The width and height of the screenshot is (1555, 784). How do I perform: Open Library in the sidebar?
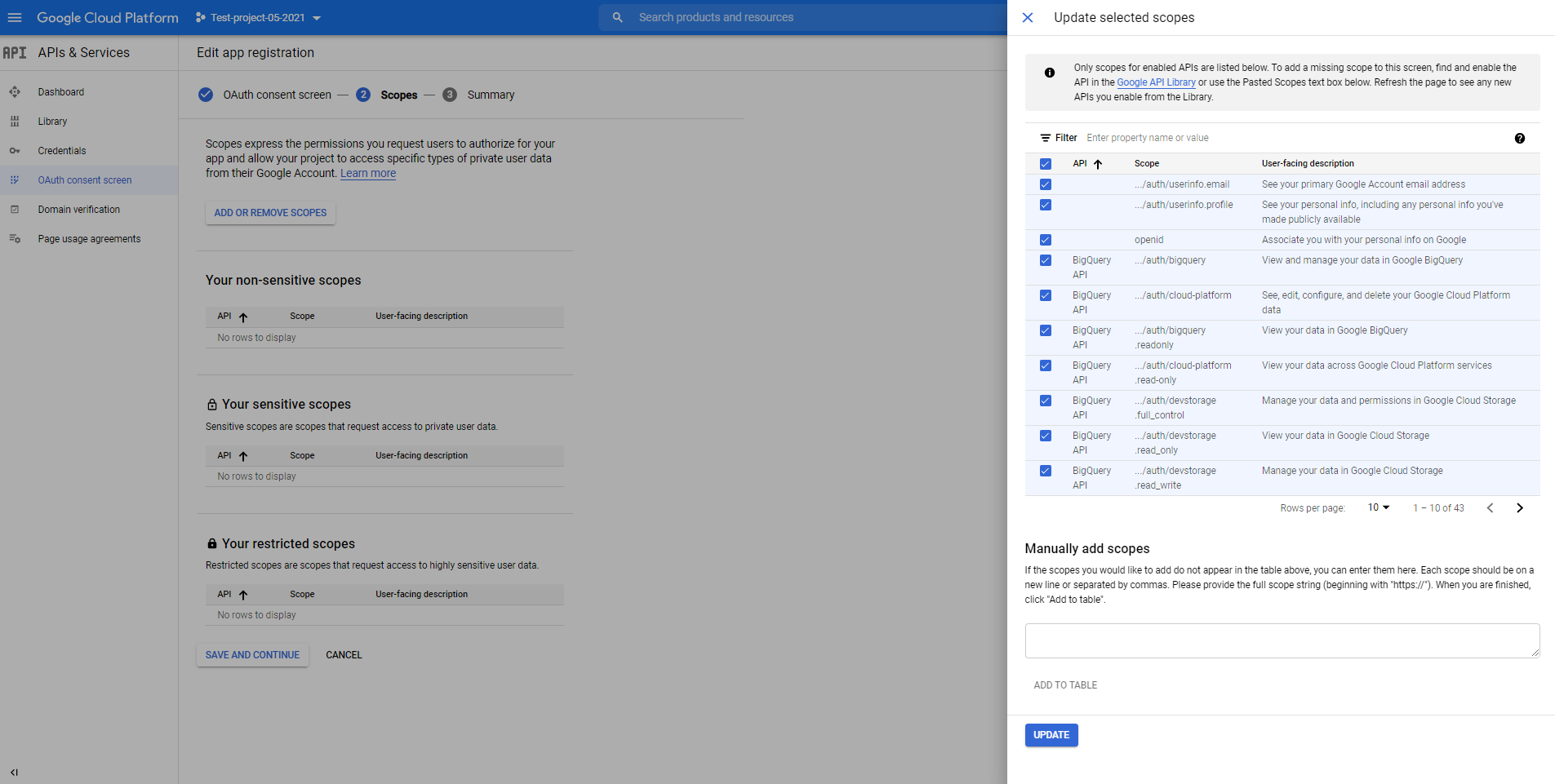pos(52,122)
